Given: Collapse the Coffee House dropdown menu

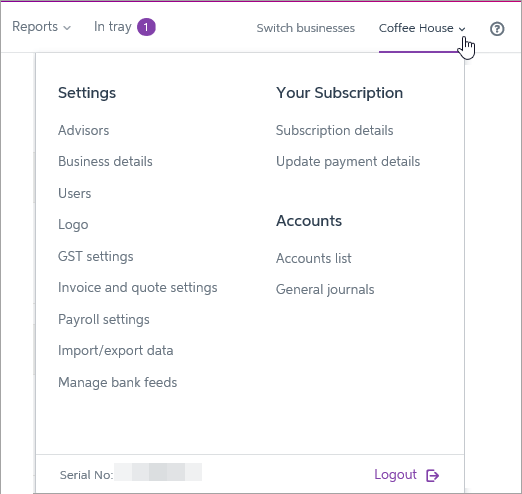Looking at the screenshot, I should 422,28.
